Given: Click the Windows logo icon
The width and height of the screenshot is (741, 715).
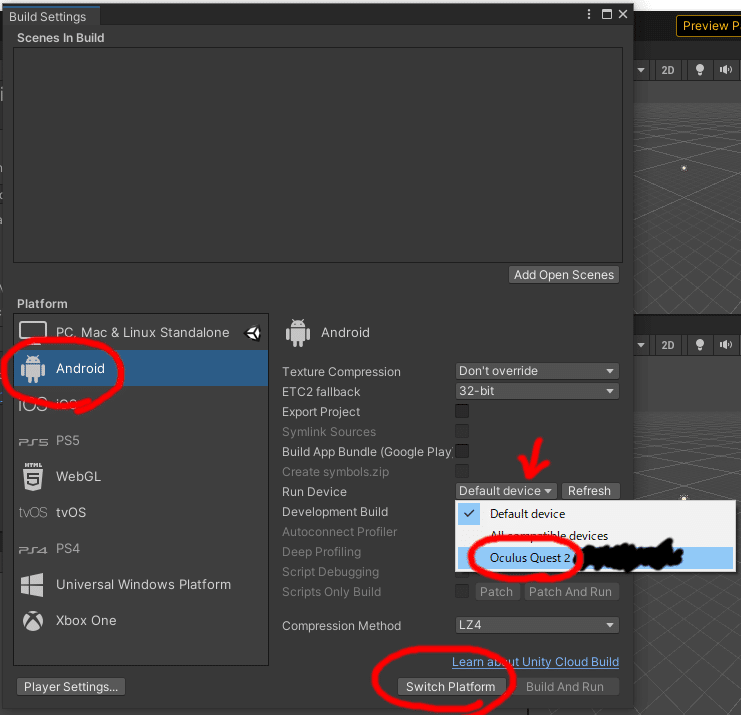Looking at the screenshot, I should pos(32,585).
